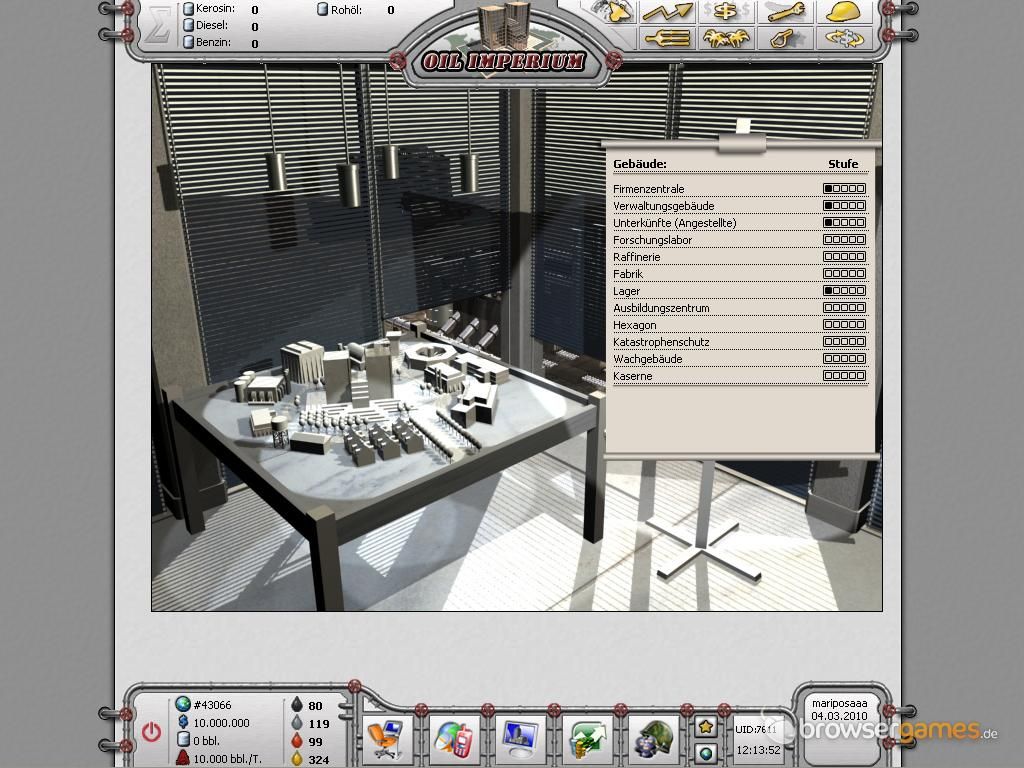Click the monitor with building icon
Screen dimensions: 1024x768
(x=520, y=737)
